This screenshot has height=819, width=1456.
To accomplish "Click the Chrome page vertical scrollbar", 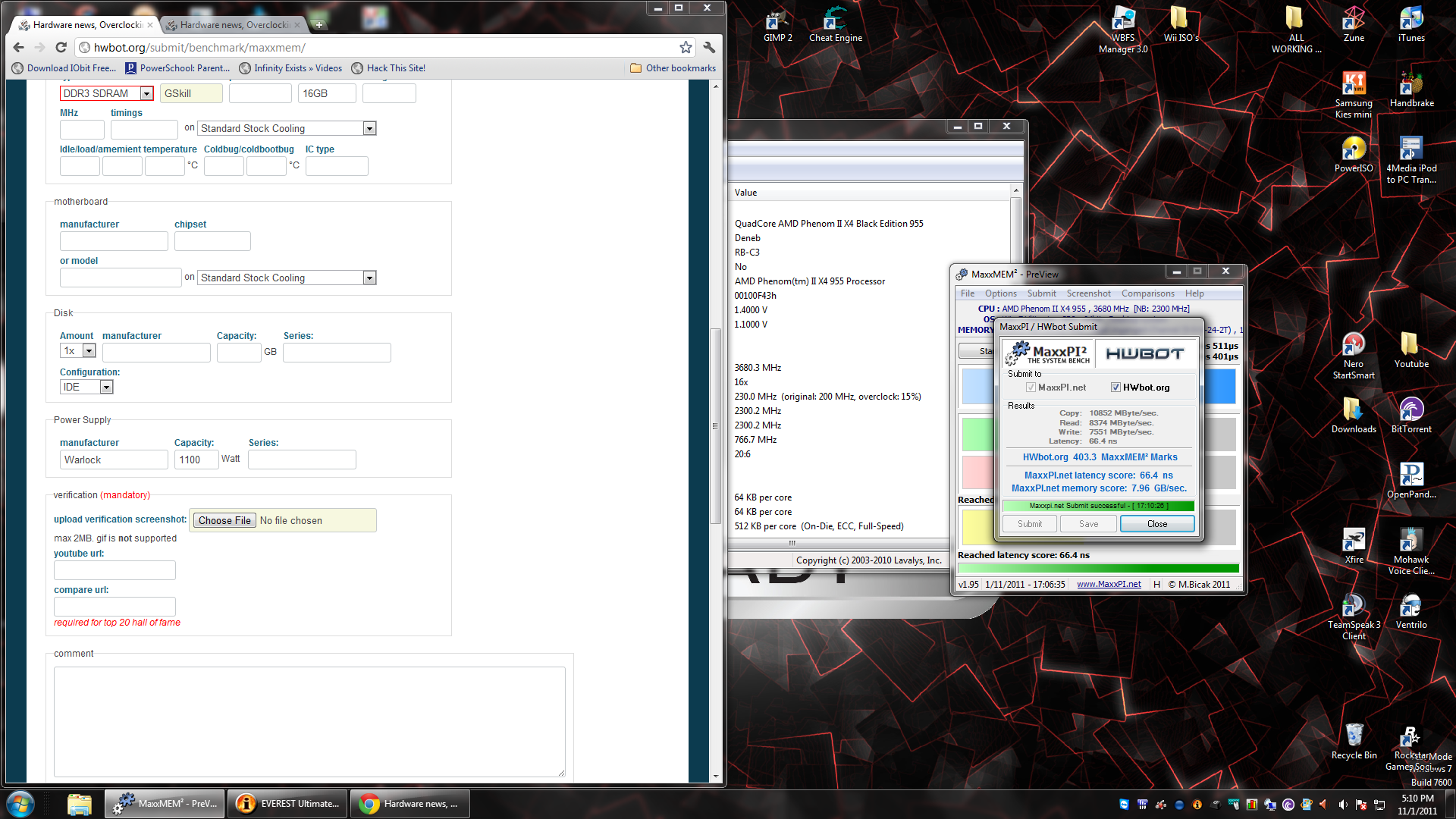I will point(715,425).
